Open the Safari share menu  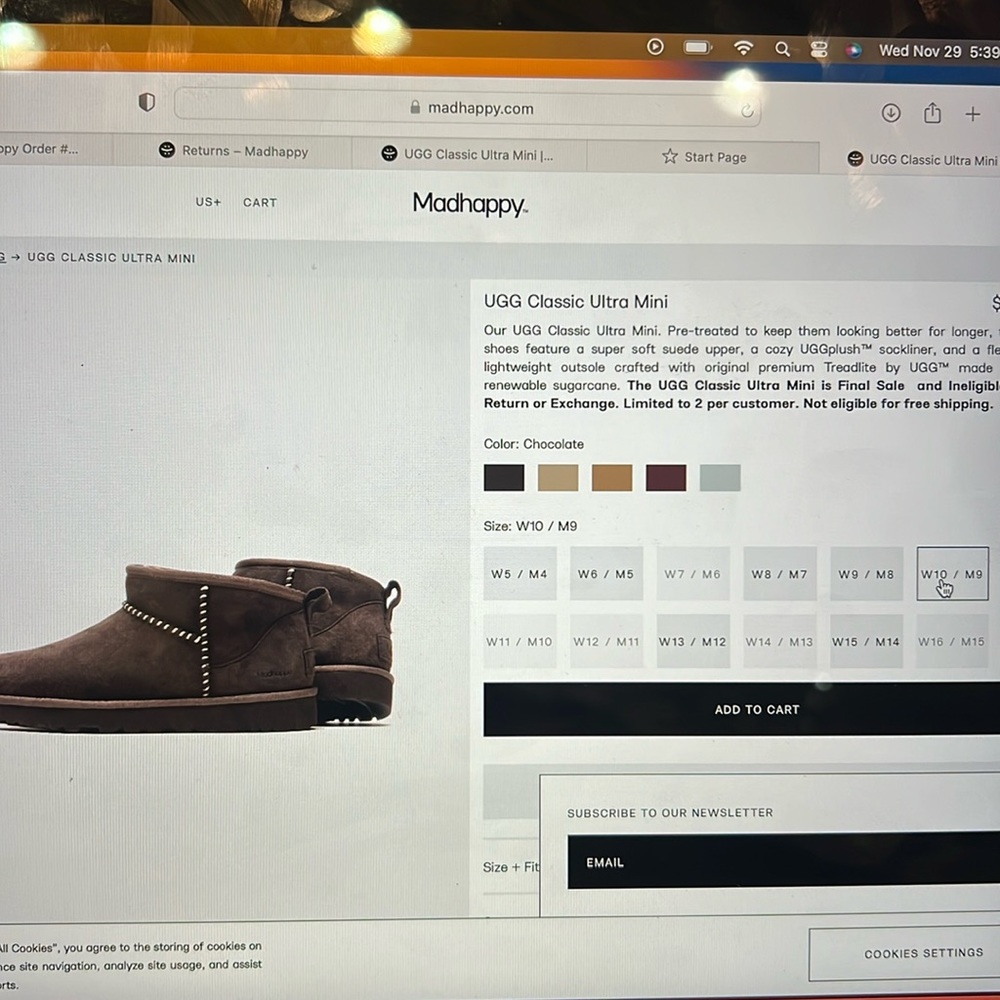point(932,113)
